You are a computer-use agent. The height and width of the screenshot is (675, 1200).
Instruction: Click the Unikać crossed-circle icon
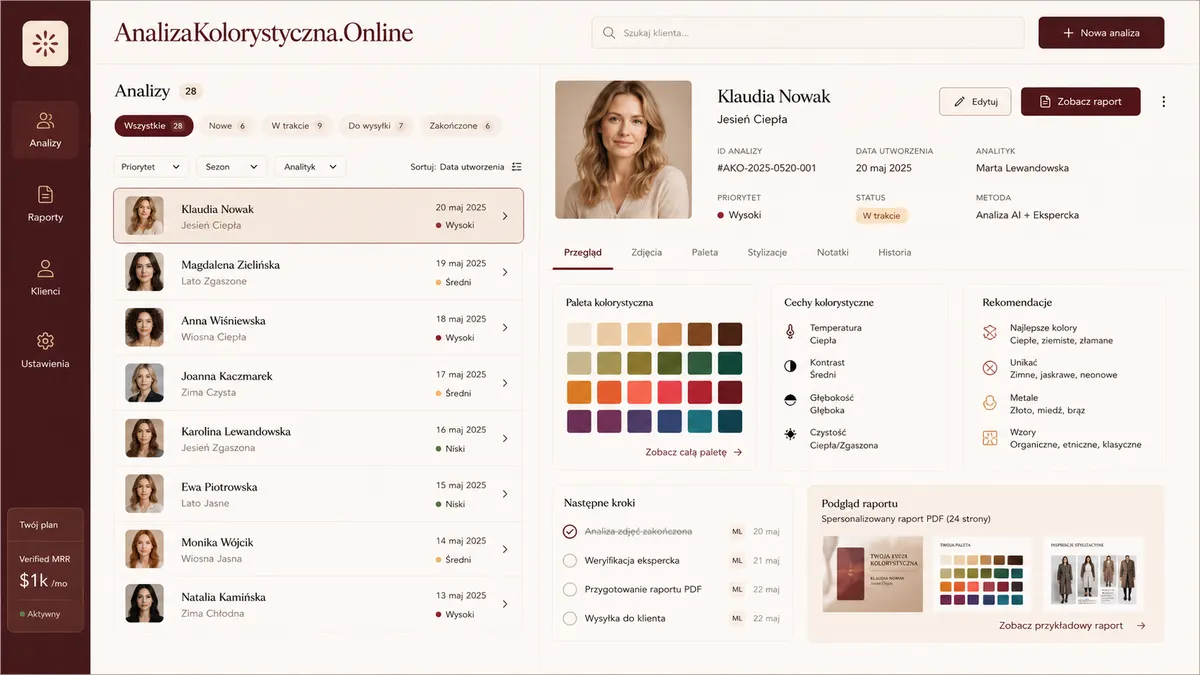(990, 367)
